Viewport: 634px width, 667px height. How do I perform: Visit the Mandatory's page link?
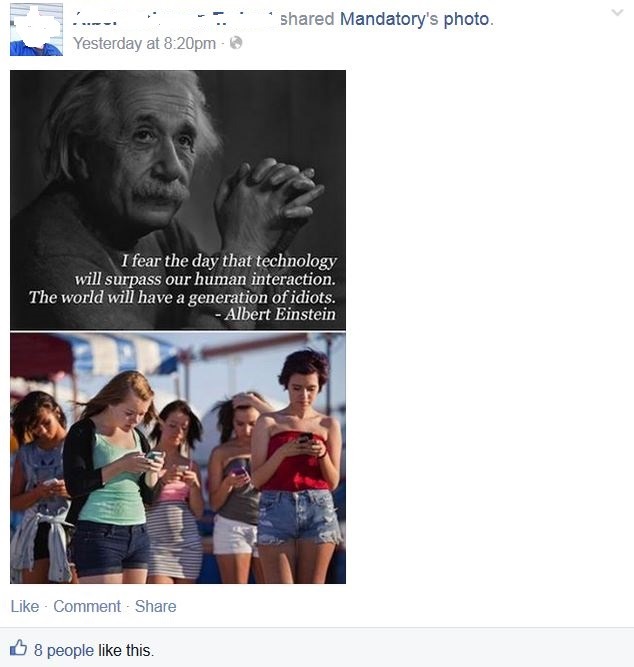tap(389, 19)
